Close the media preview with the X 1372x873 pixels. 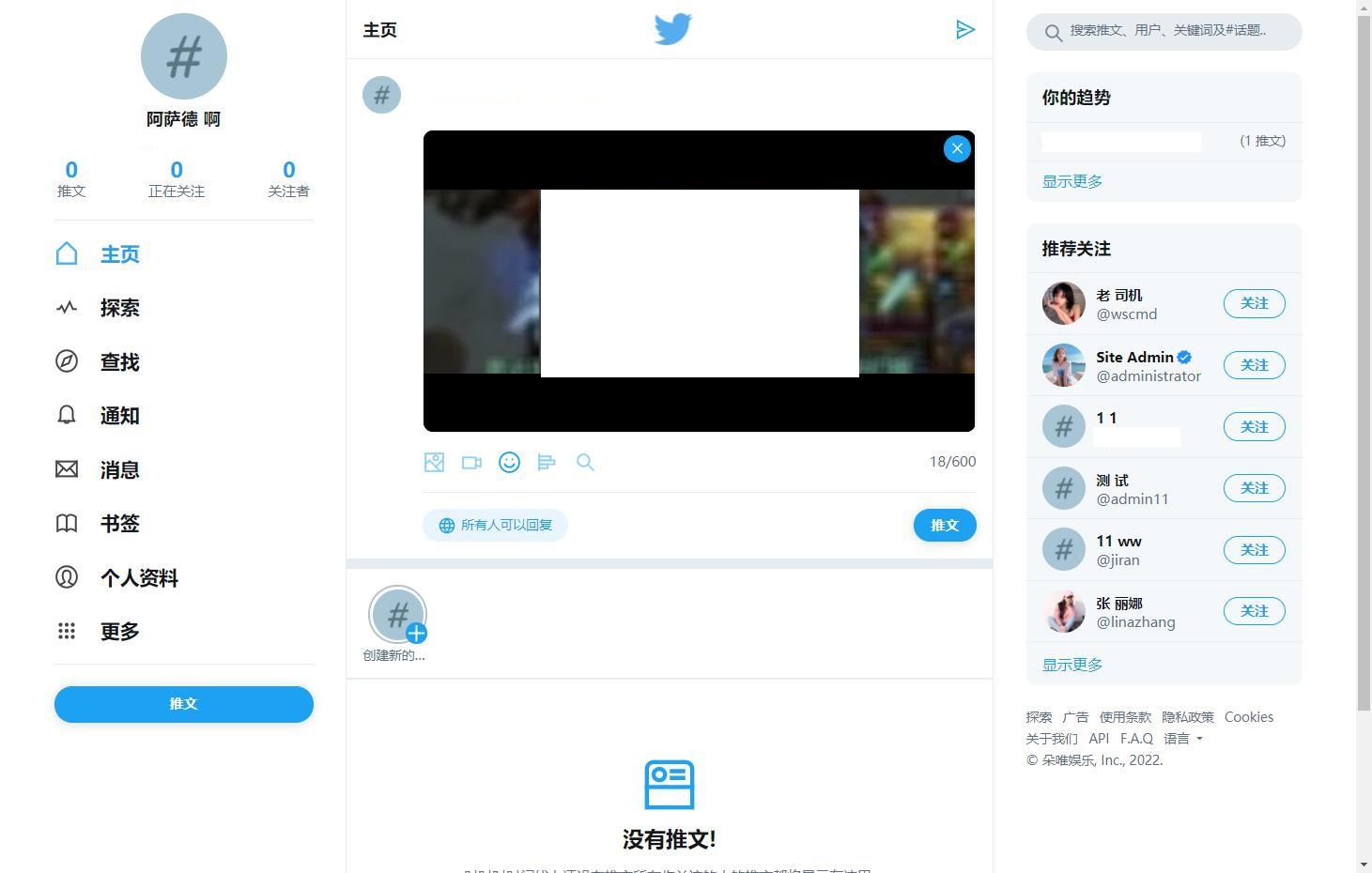click(x=956, y=148)
